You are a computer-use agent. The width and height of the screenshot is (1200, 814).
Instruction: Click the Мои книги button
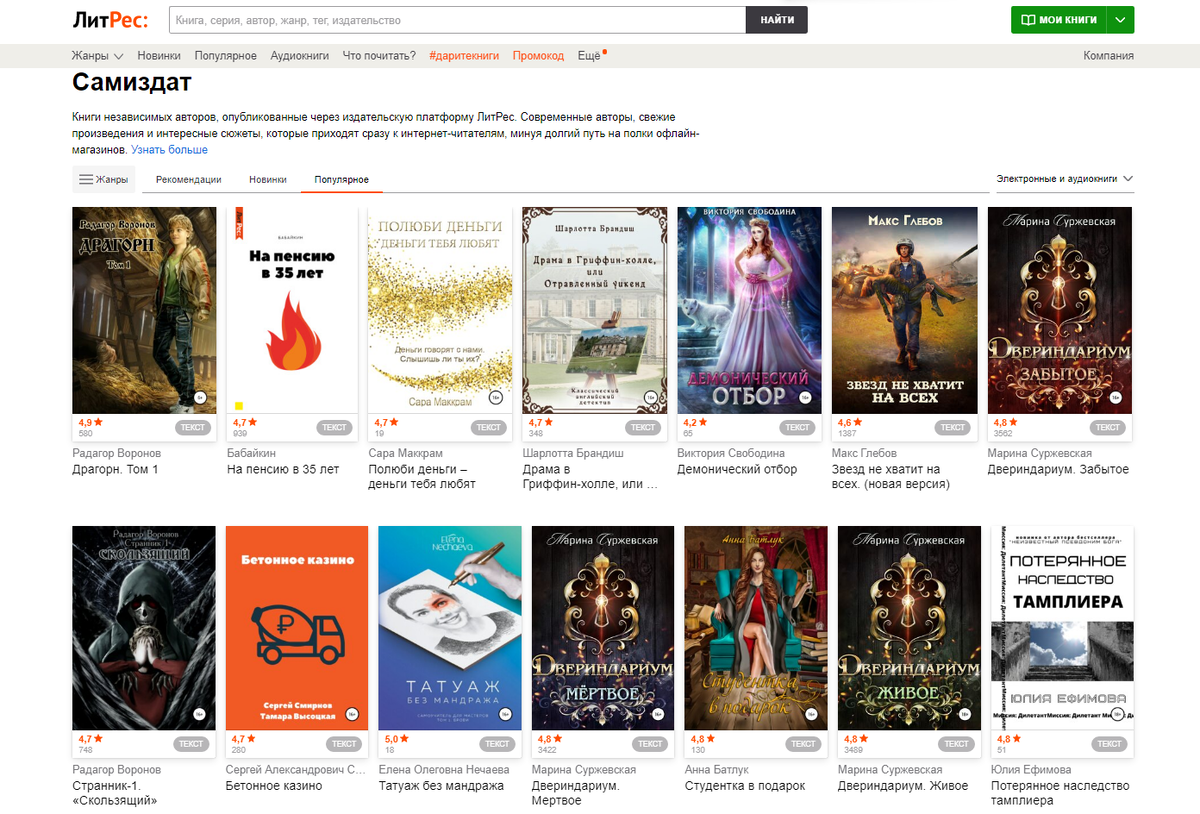click(x=1059, y=20)
